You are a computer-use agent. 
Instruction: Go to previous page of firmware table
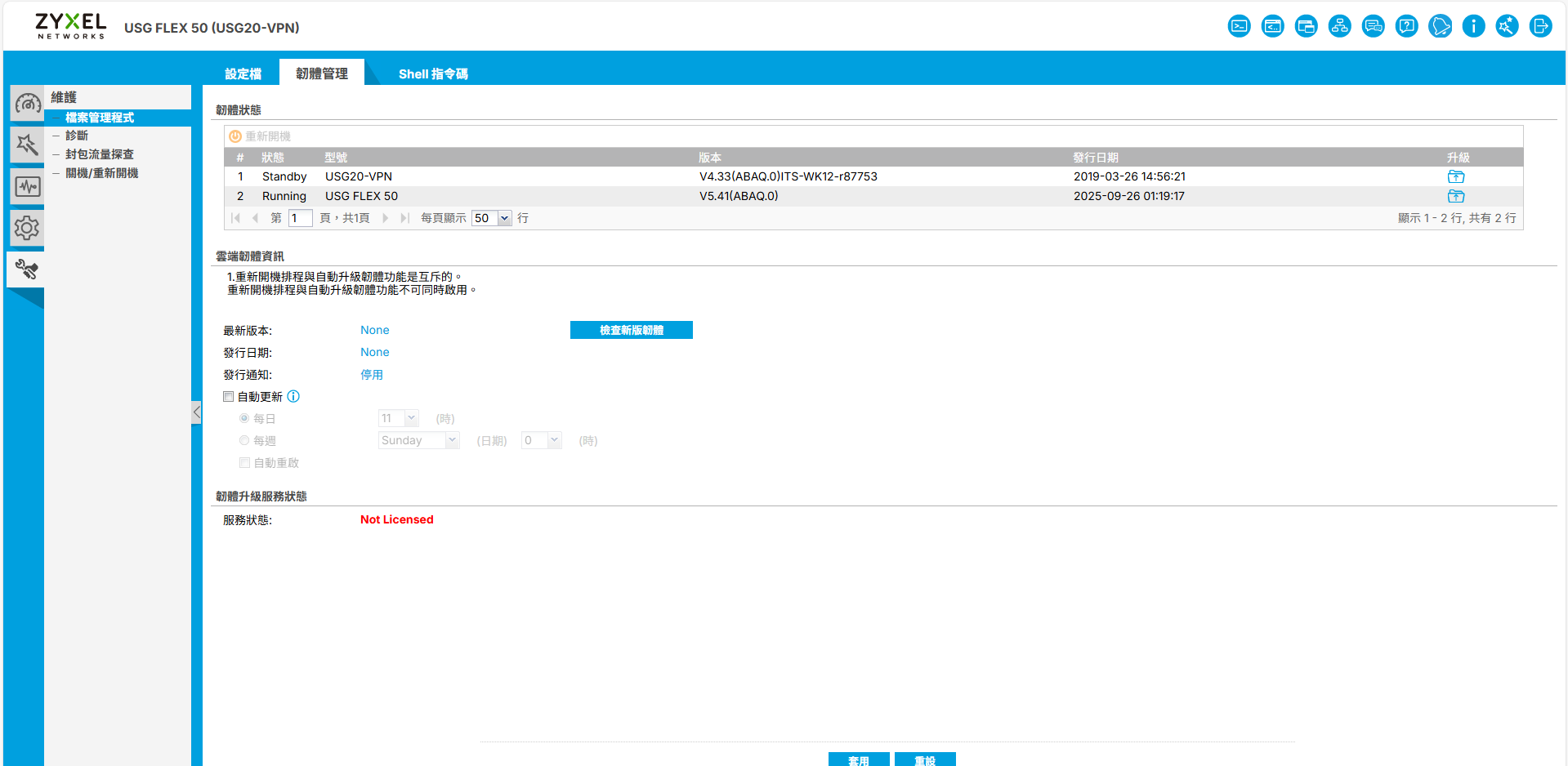point(256,218)
